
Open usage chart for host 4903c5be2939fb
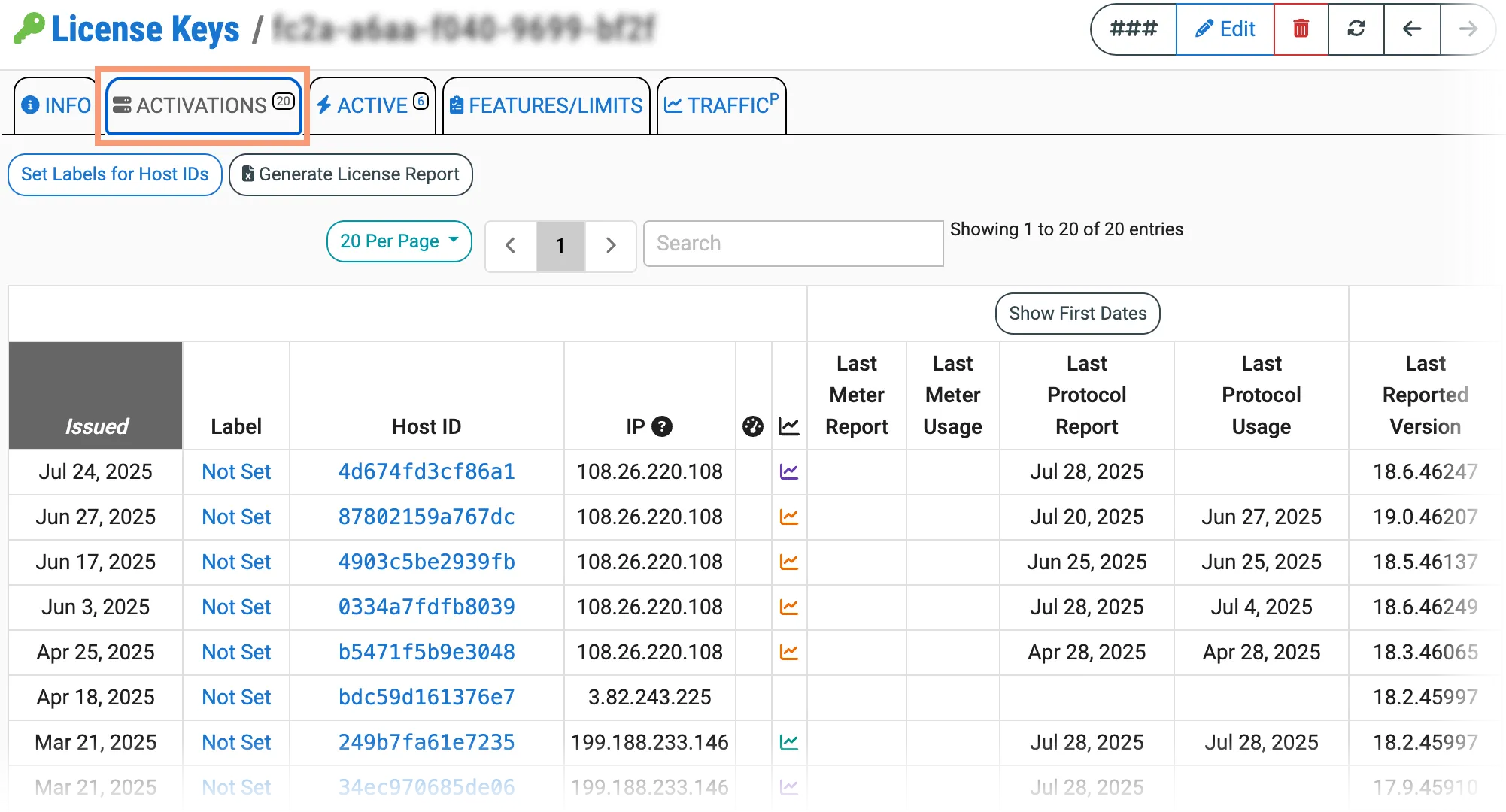coord(789,562)
